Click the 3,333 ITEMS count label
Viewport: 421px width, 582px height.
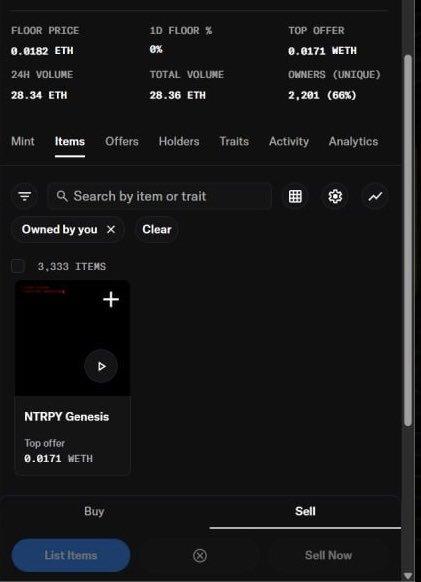click(72, 267)
